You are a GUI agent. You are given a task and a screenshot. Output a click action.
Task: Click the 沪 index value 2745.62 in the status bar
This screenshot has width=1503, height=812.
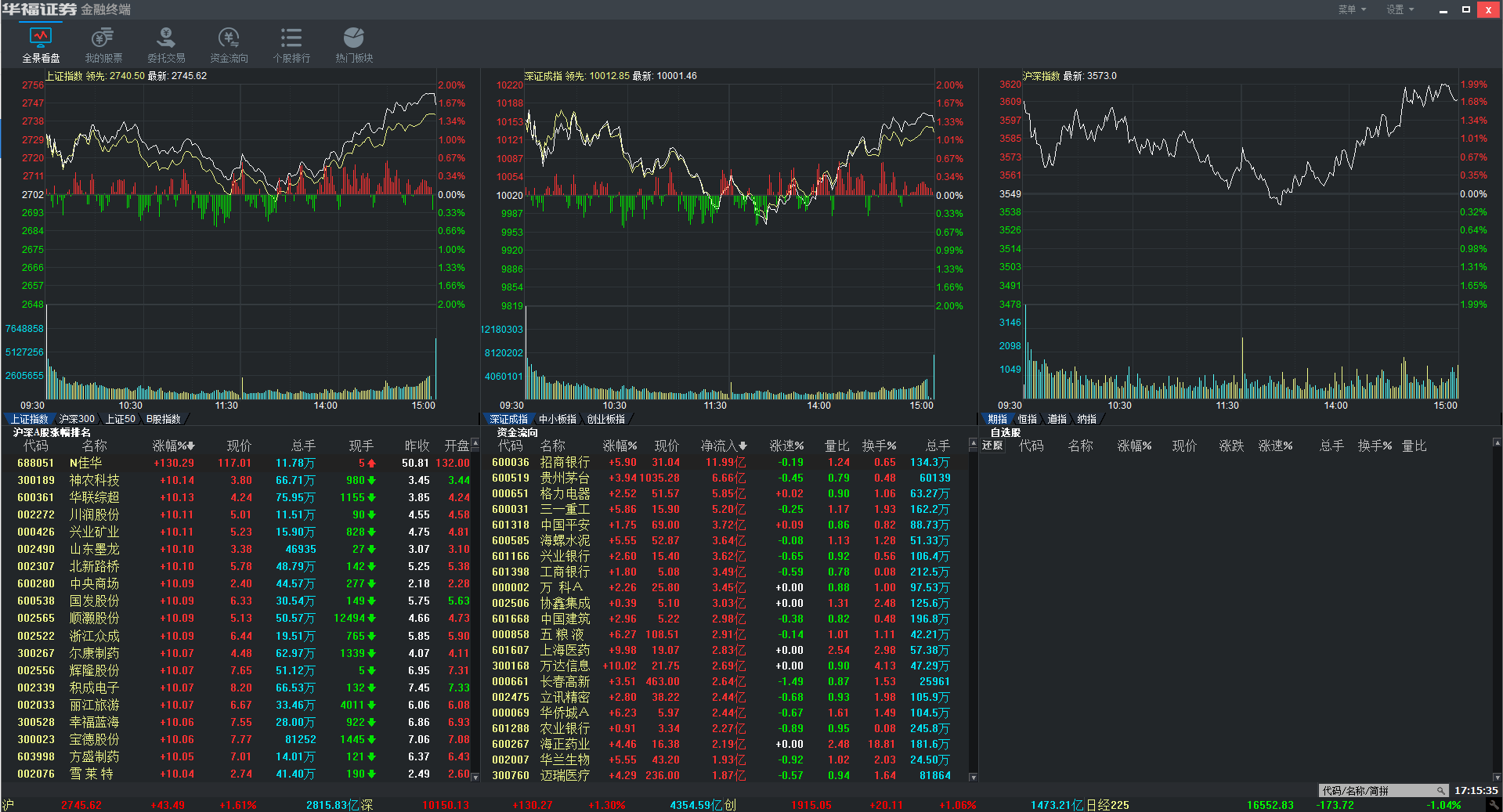click(81, 805)
